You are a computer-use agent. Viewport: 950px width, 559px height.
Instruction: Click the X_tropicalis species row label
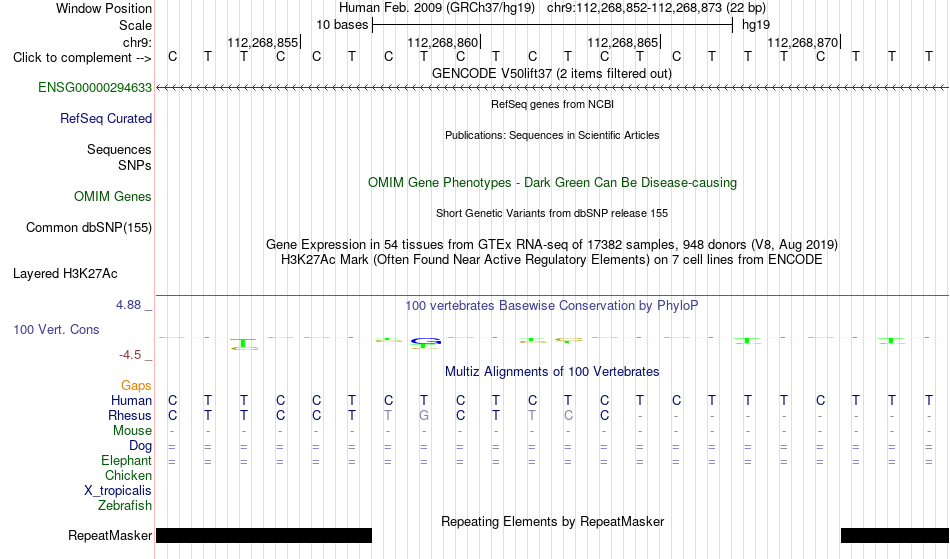pos(118,491)
